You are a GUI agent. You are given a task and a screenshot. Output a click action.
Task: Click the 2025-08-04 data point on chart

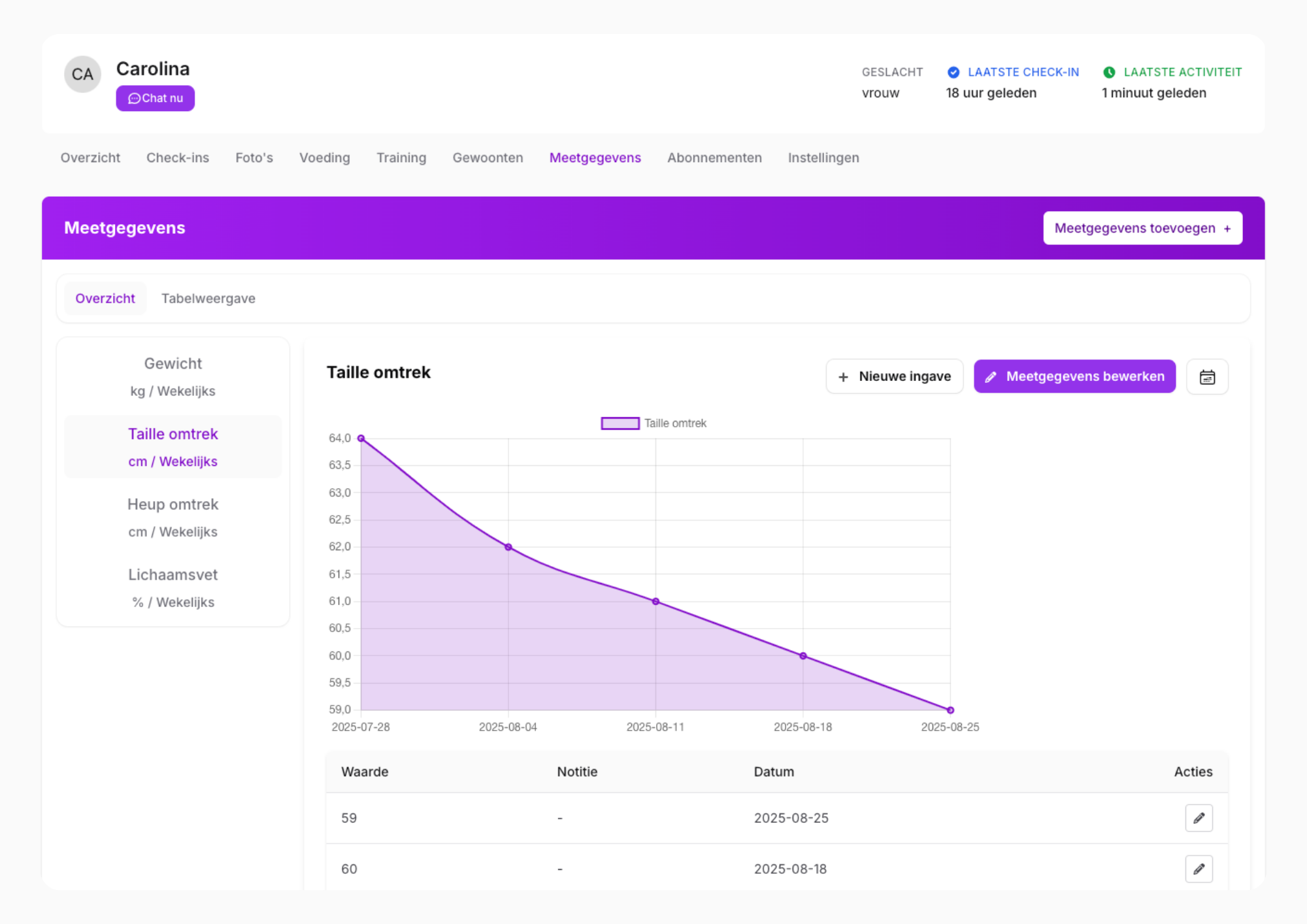coord(508,547)
